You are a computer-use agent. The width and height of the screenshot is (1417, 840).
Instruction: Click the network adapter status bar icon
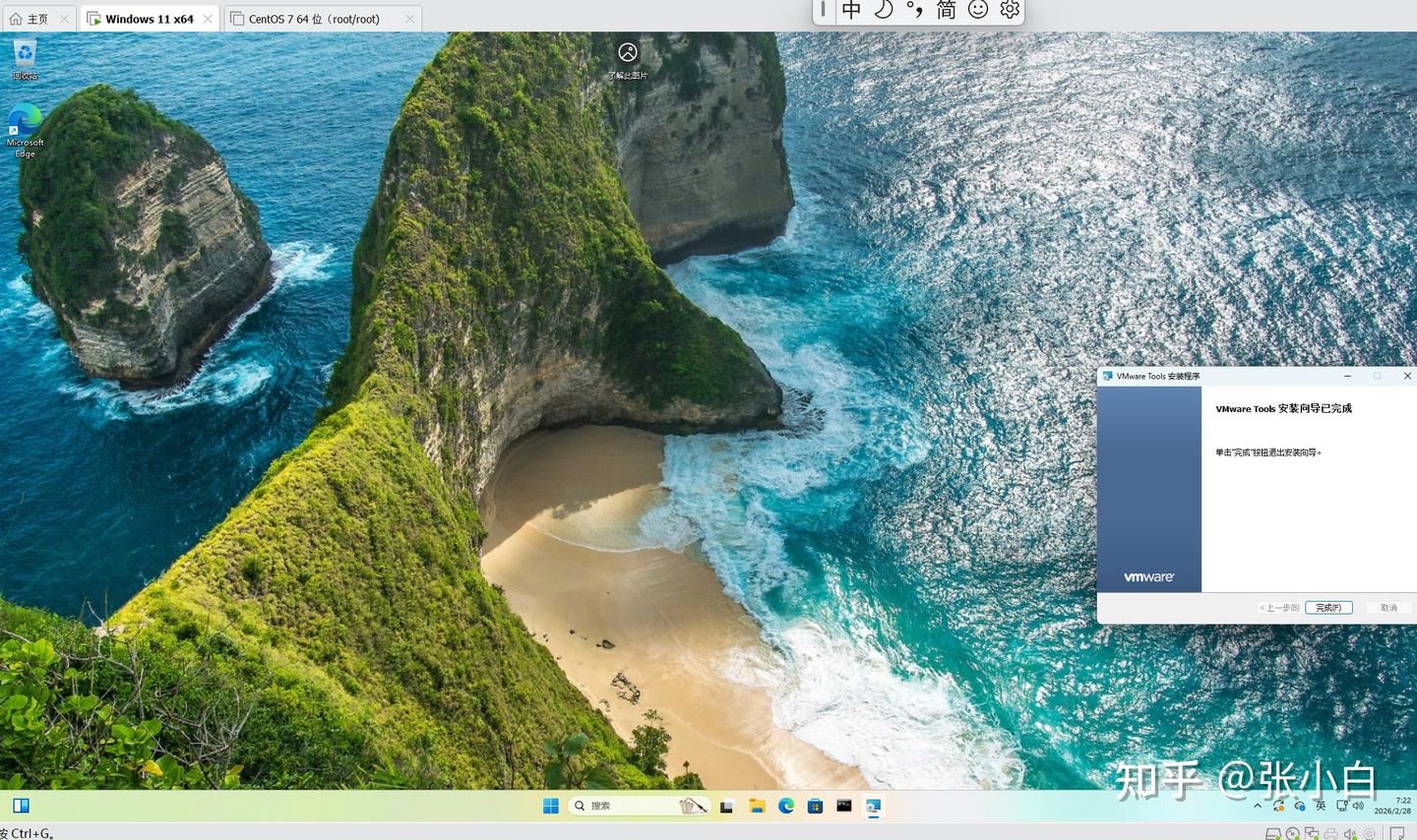click(1312, 833)
